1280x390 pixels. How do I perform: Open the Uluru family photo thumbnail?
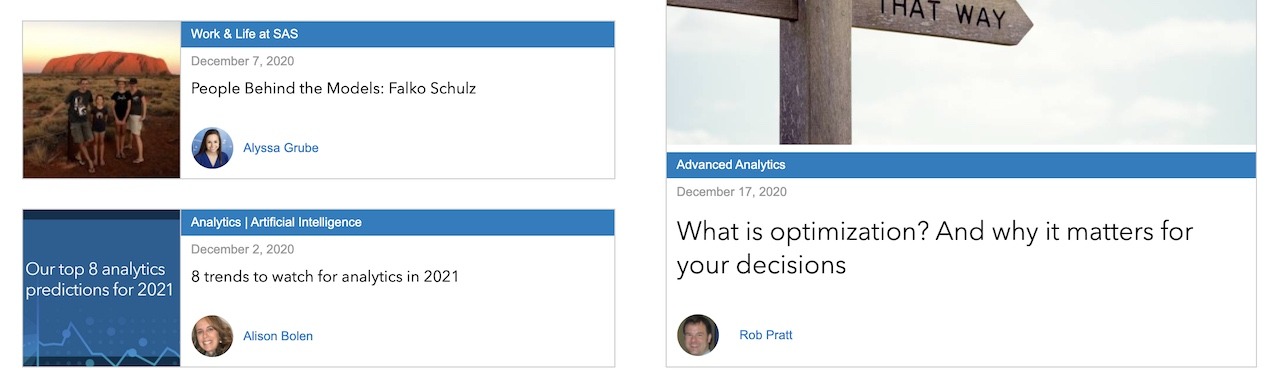coord(102,100)
